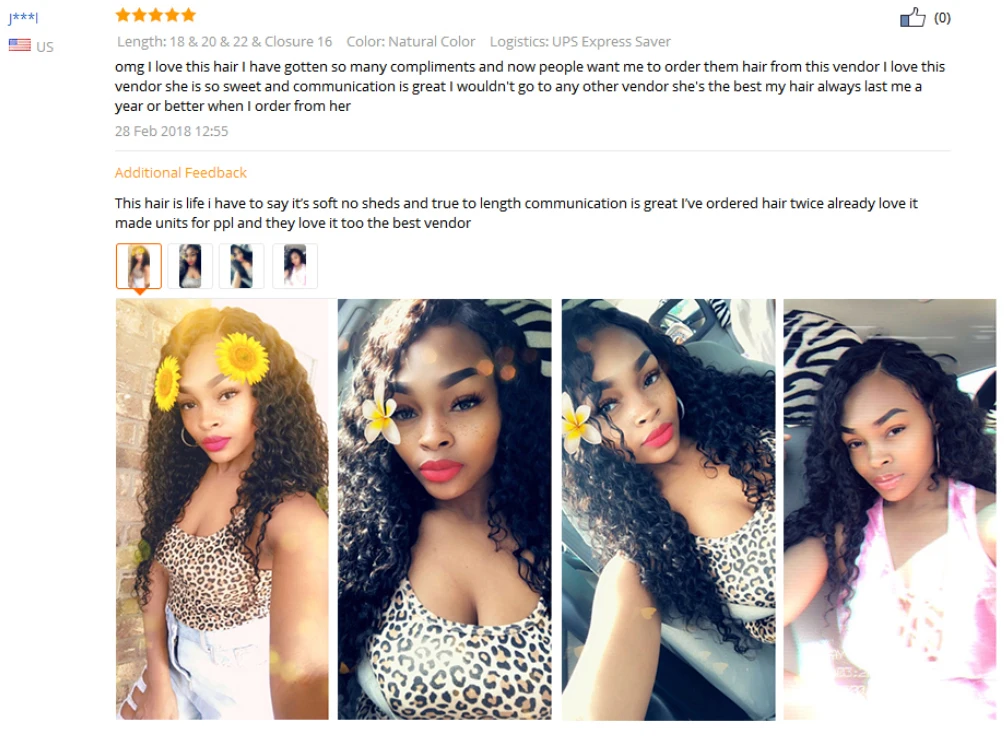Screen dimensions: 1004x738
Task: Select fourth small review thumbnail
Action: pos(295,266)
